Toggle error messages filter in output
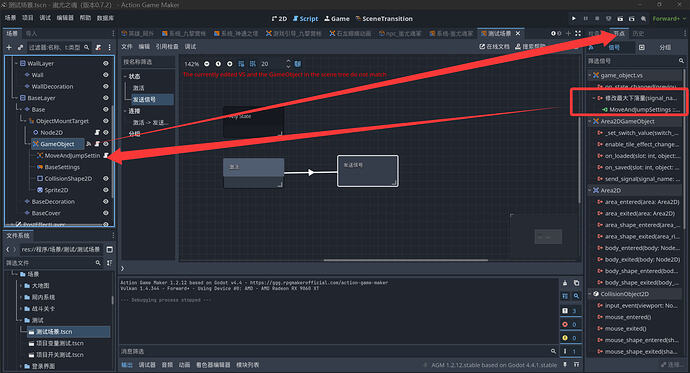The height and width of the screenshot is (373, 690). coord(570,325)
